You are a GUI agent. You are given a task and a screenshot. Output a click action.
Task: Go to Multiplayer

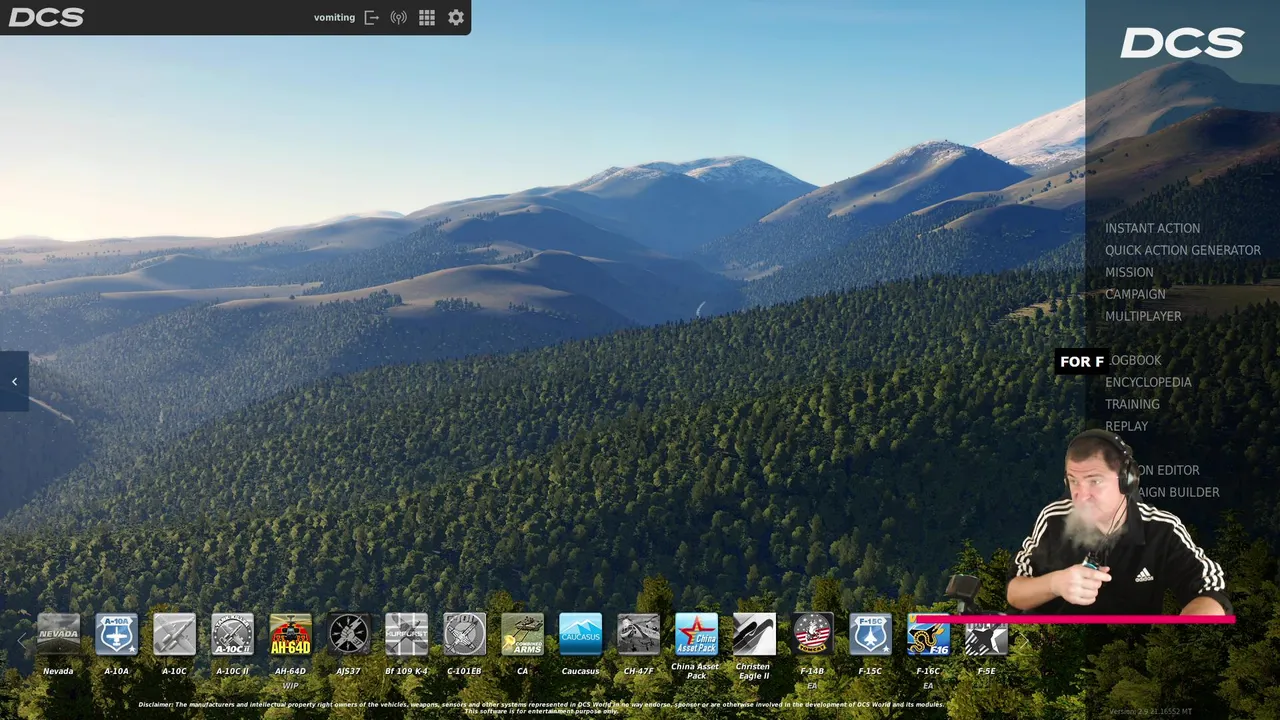coord(1143,316)
